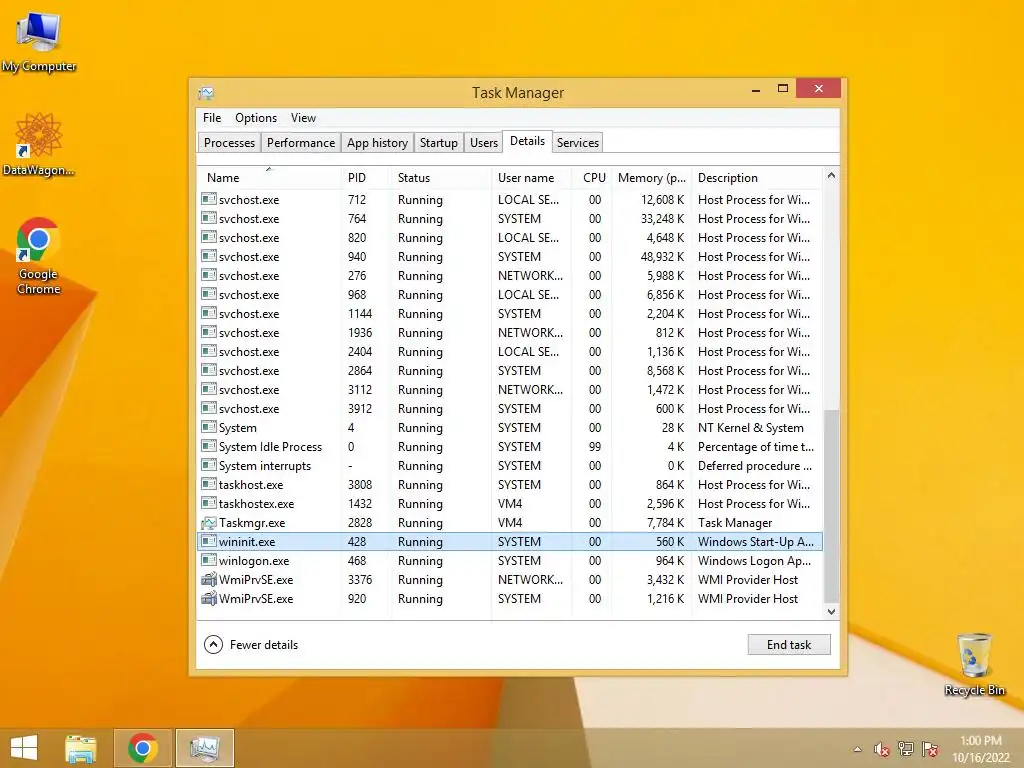This screenshot has height=768, width=1024.
Task: Open File Explorer from the taskbar
Action: [81, 748]
